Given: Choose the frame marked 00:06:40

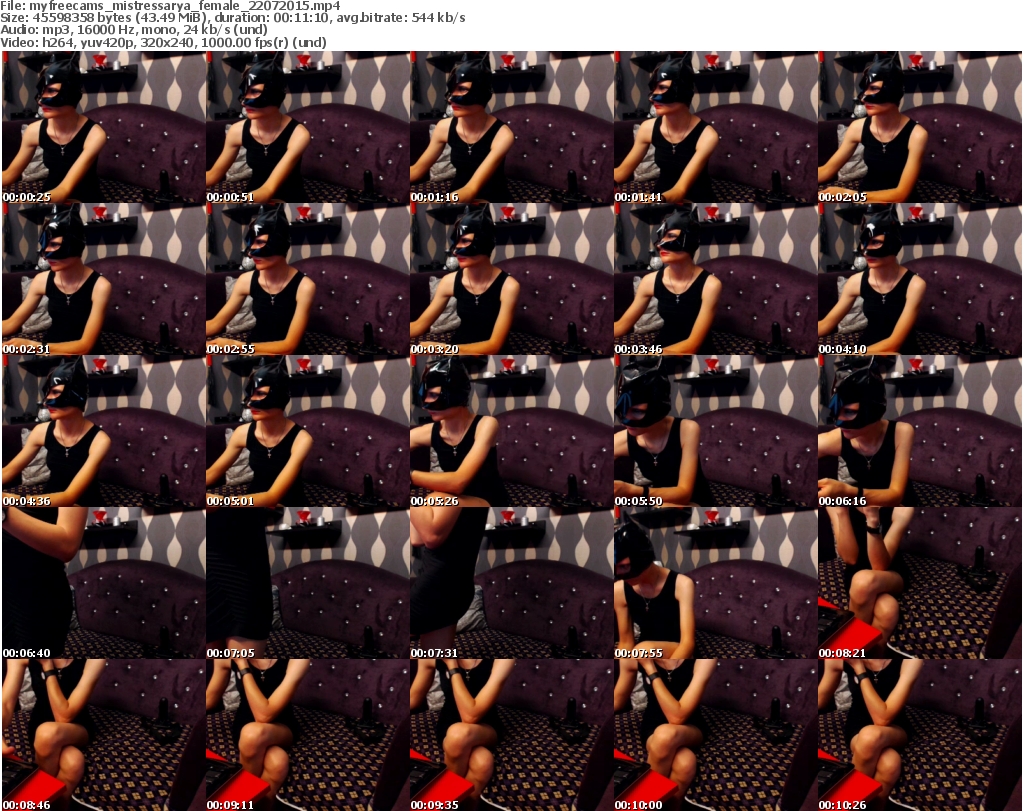Looking at the screenshot, I should 103,583.
